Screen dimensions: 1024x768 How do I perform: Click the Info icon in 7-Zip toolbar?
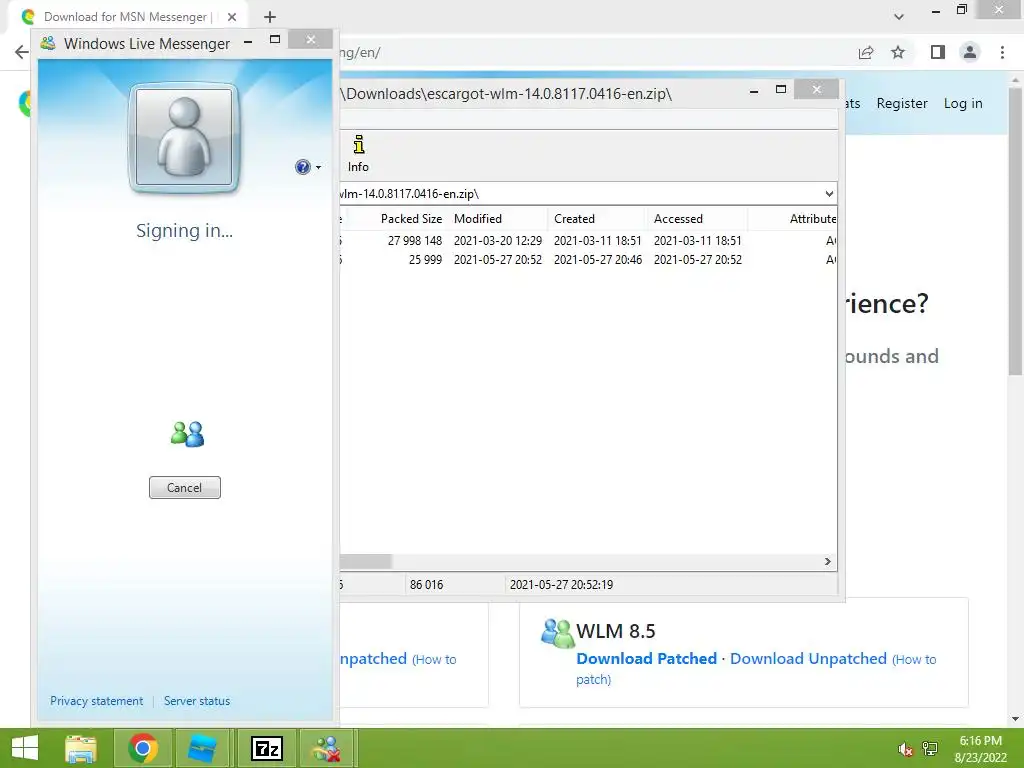point(358,154)
